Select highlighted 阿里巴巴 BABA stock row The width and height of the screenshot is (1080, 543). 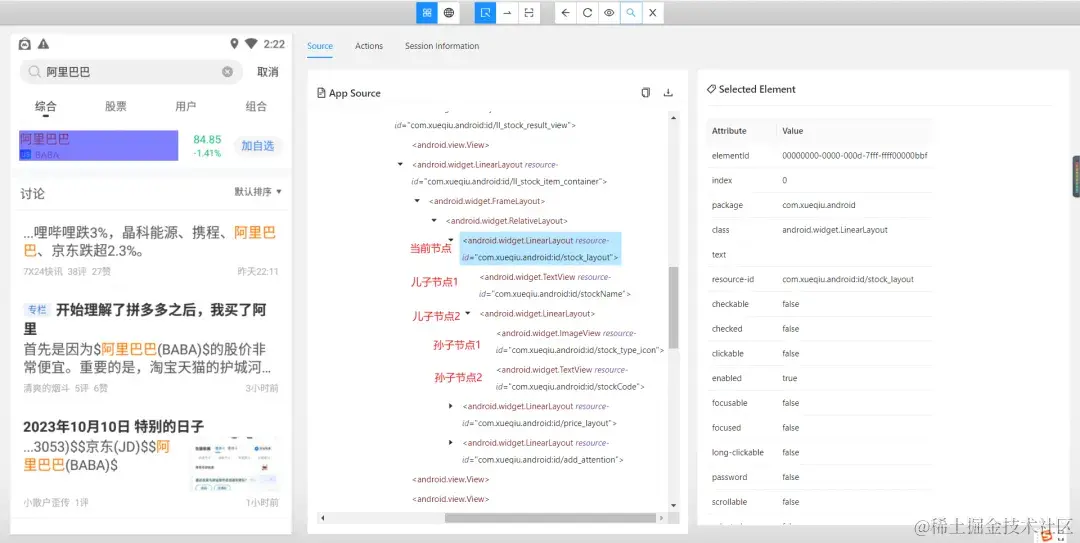coord(98,145)
